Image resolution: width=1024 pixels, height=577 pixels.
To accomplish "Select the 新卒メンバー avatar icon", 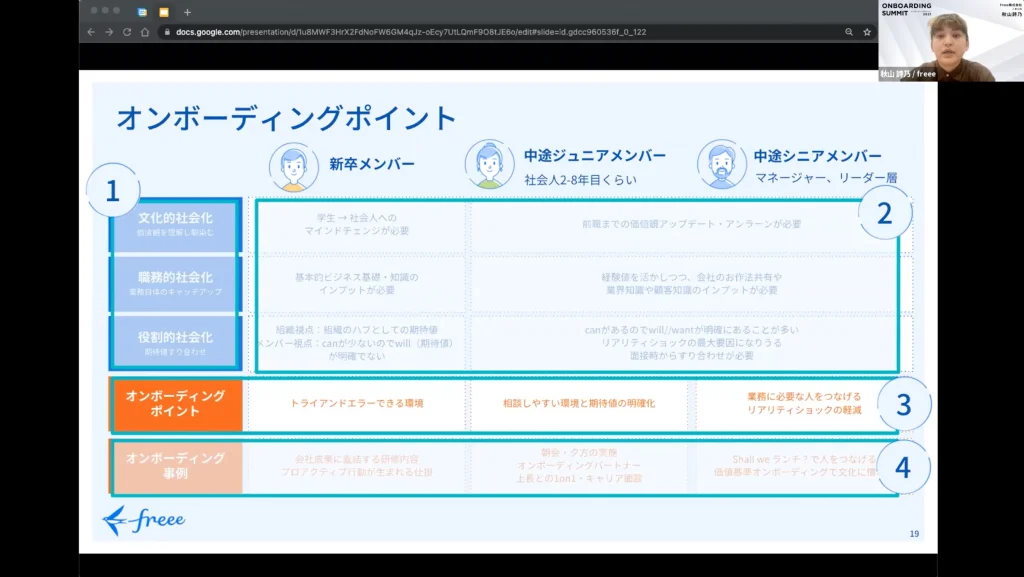I will [x=294, y=166].
